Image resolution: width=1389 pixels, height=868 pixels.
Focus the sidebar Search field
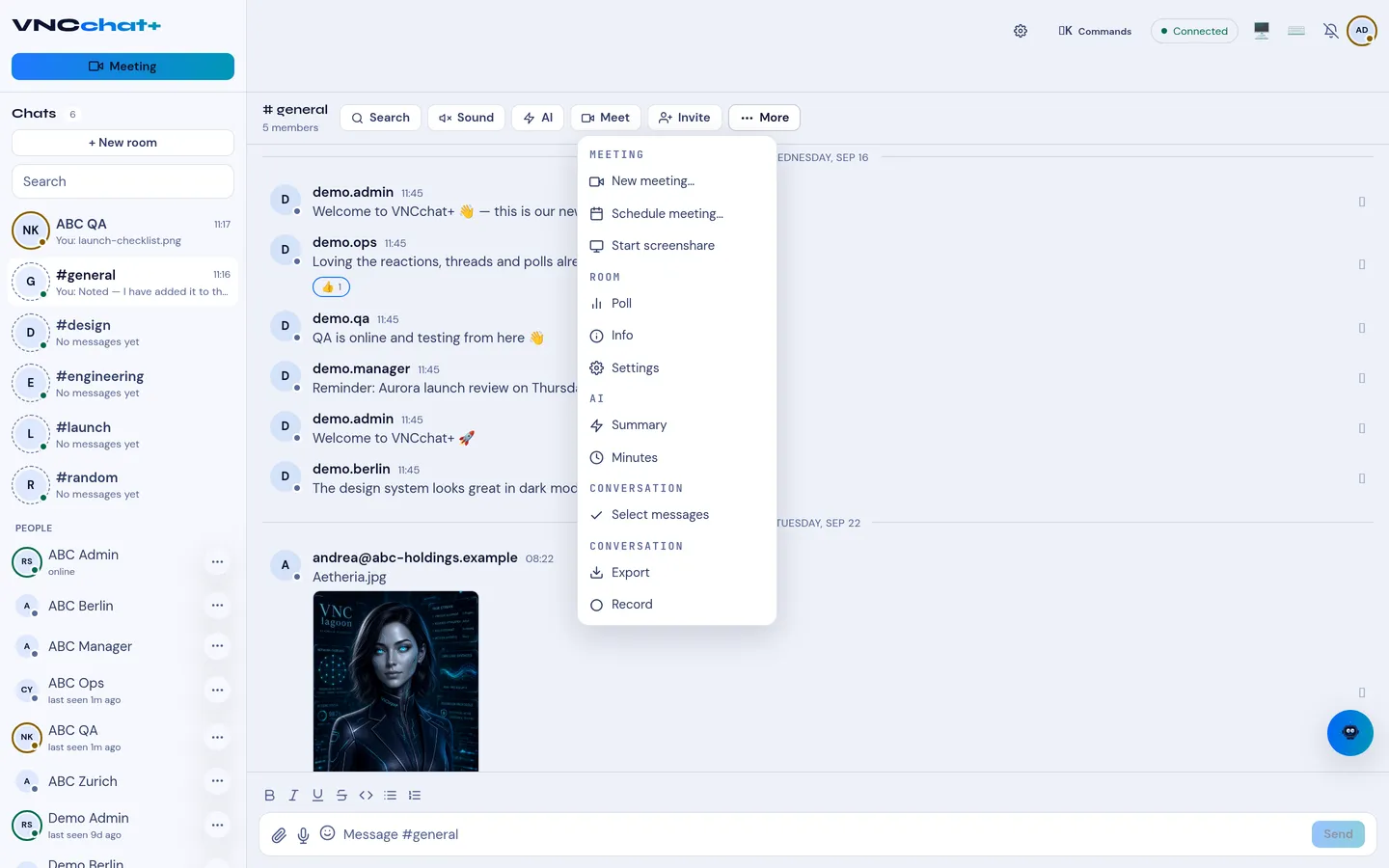tap(123, 181)
